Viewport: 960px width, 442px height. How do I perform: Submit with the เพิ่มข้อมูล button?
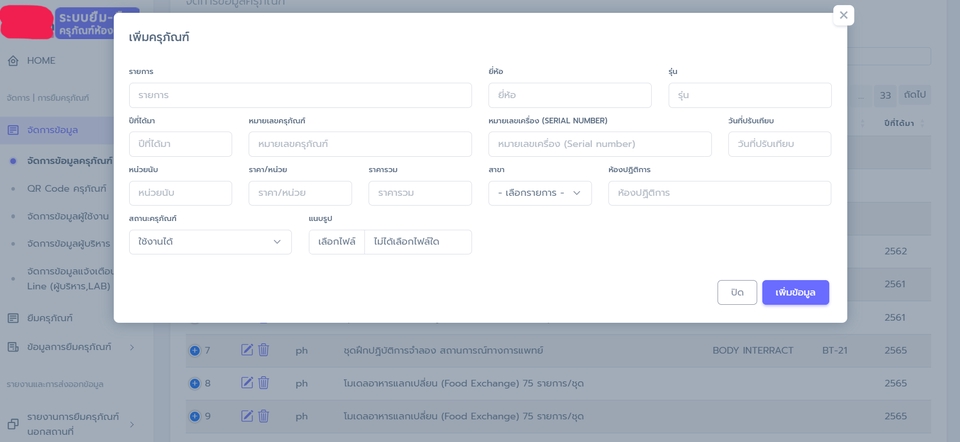(x=795, y=293)
